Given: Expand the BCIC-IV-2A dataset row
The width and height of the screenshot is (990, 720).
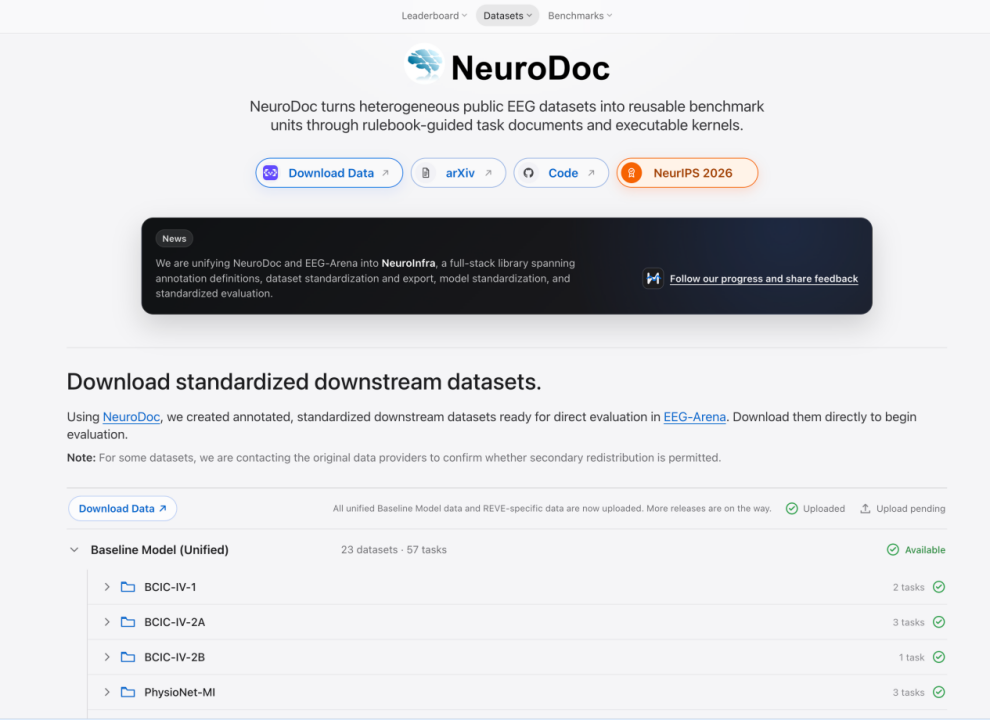Looking at the screenshot, I should coord(107,622).
